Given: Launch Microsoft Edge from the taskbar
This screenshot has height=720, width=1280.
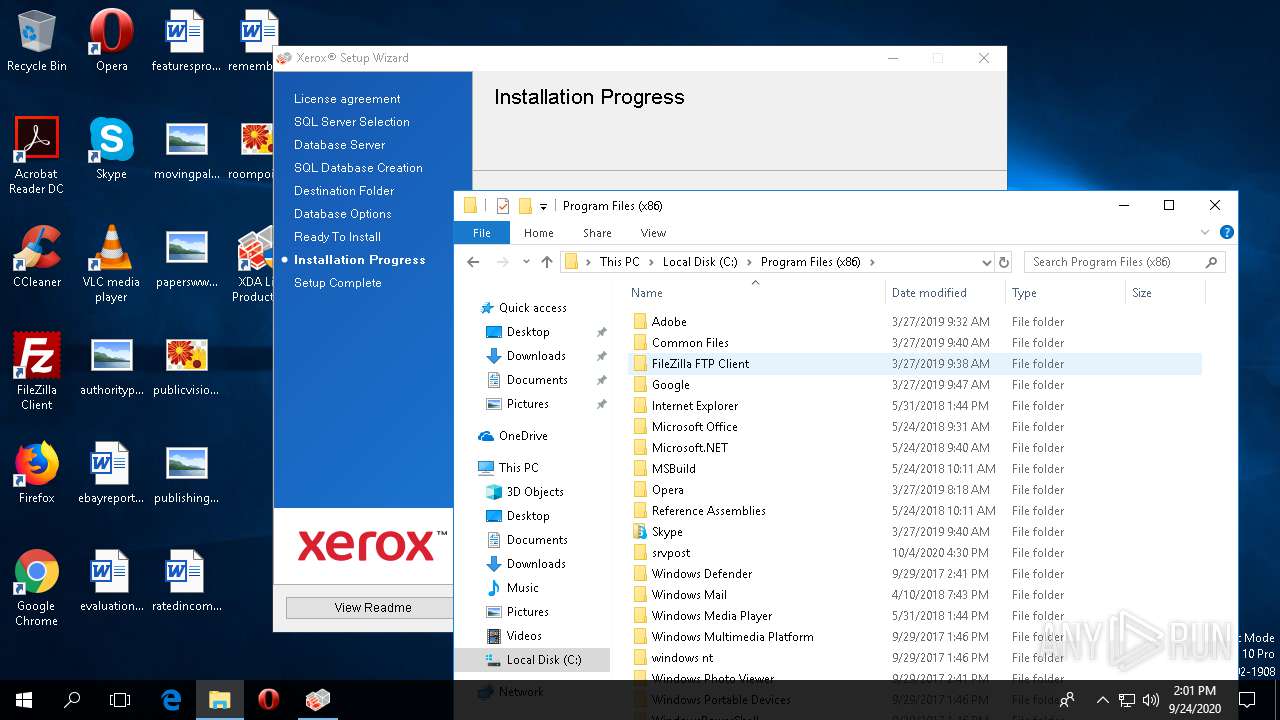Looking at the screenshot, I should tap(171, 700).
